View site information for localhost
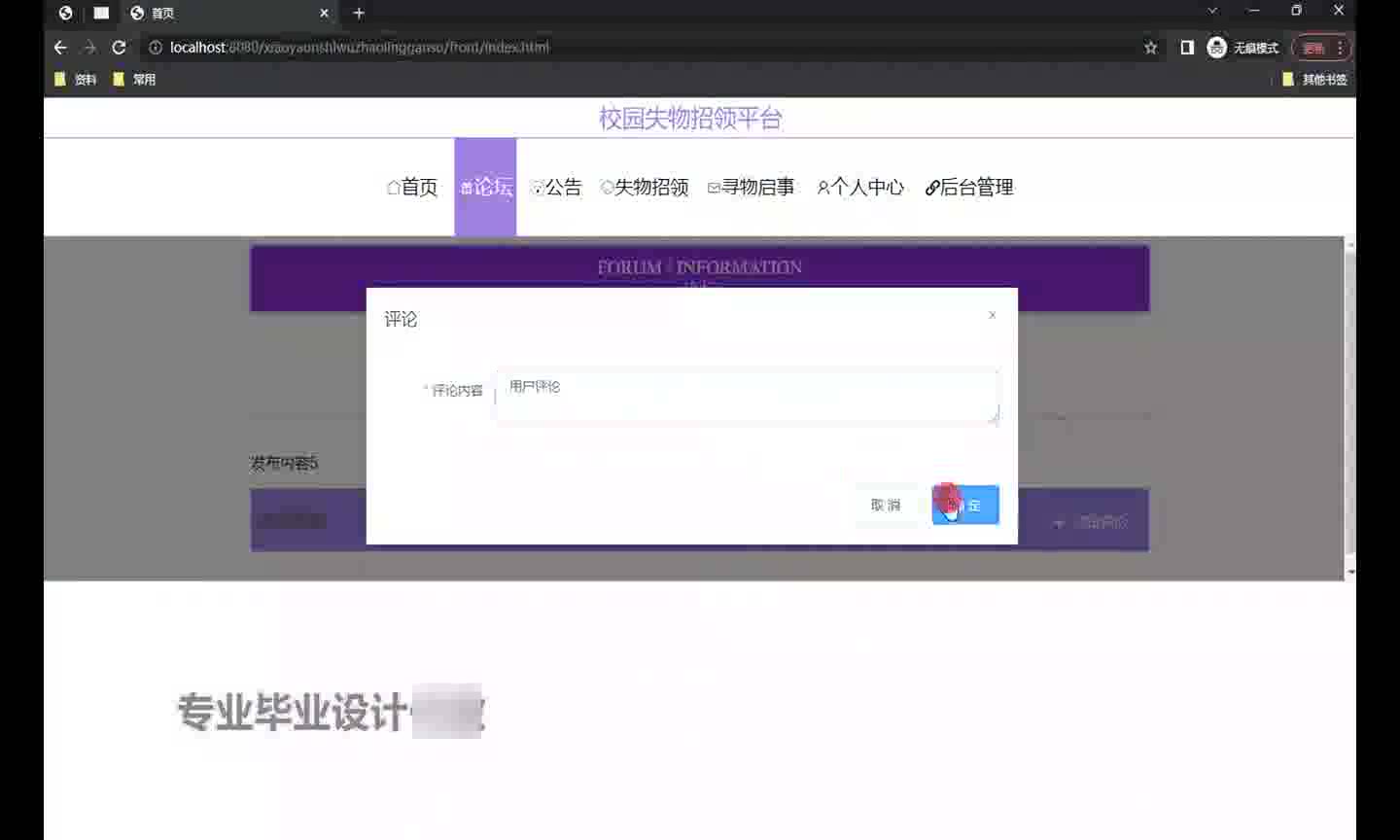This screenshot has width=1400, height=840. tap(155, 48)
